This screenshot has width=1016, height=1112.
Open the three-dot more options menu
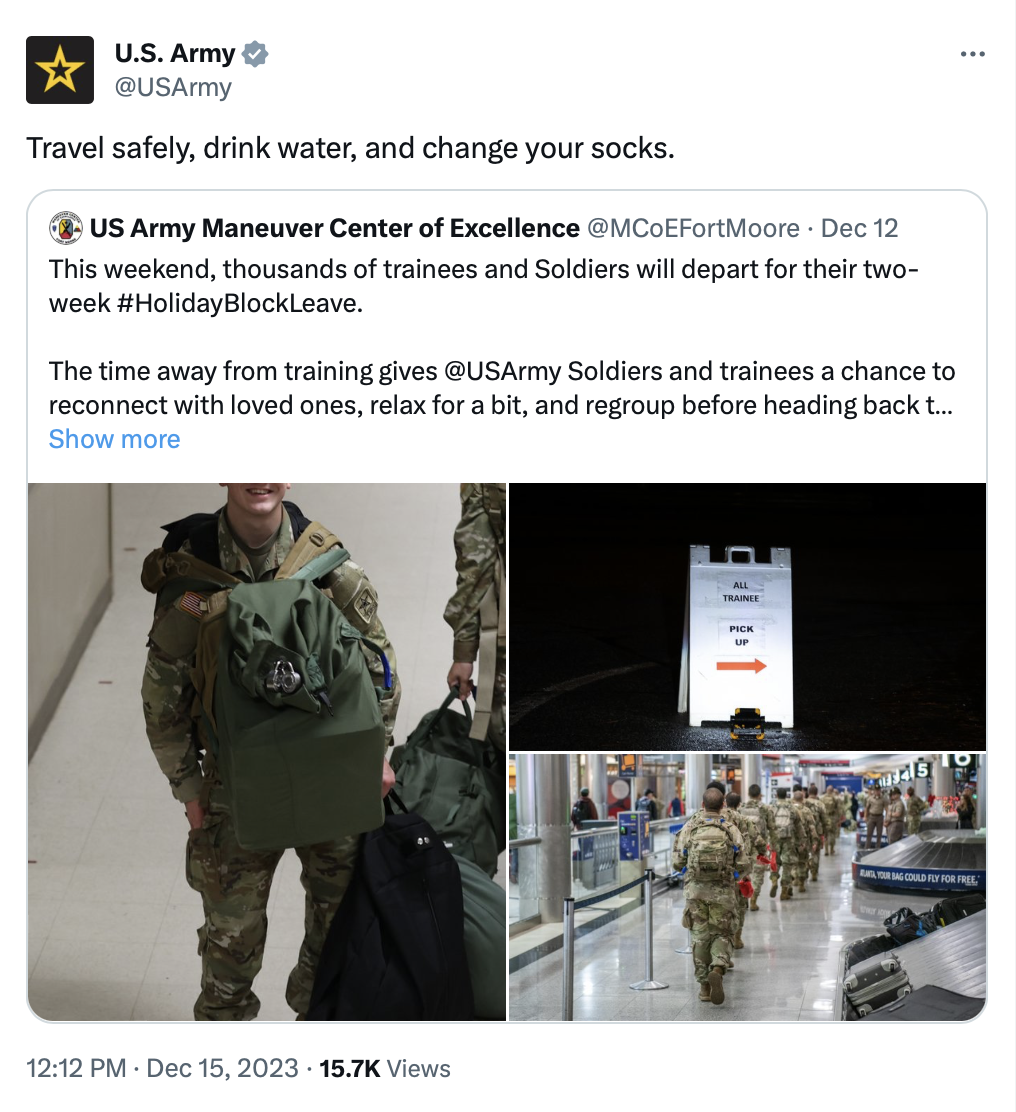click(x=972, y=54)
